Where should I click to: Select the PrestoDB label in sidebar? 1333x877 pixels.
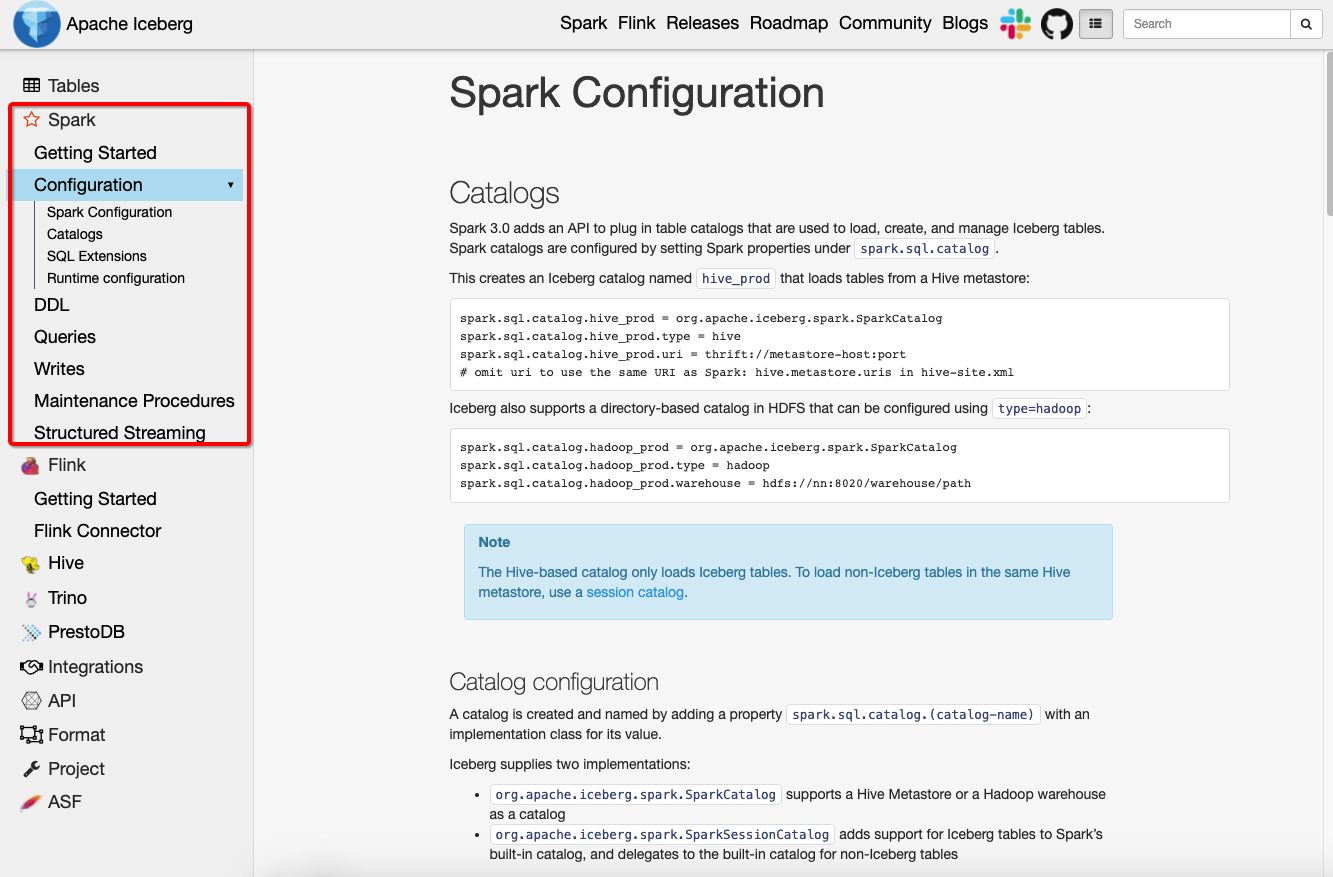pyautogui.click(x=86, y=632)
